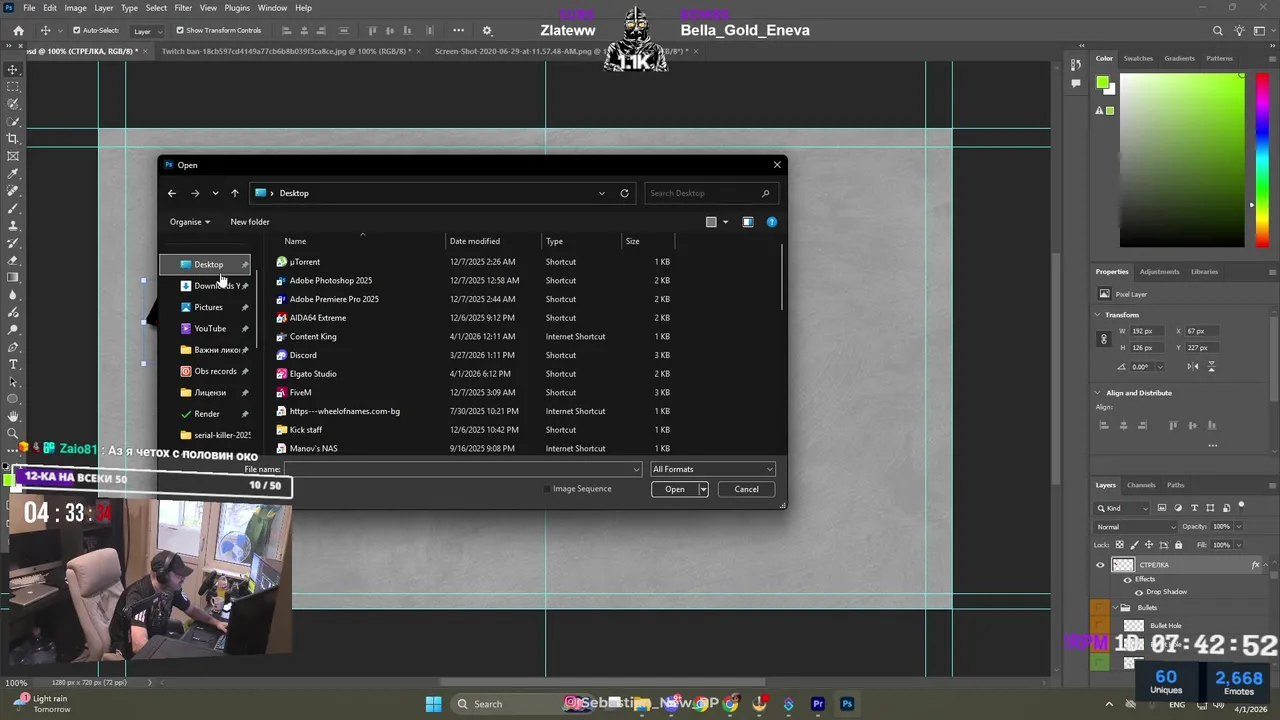Click the Refresh button in Open dialog
Viewport: 1280px width, 720px height.
click(x=624, y=193)
